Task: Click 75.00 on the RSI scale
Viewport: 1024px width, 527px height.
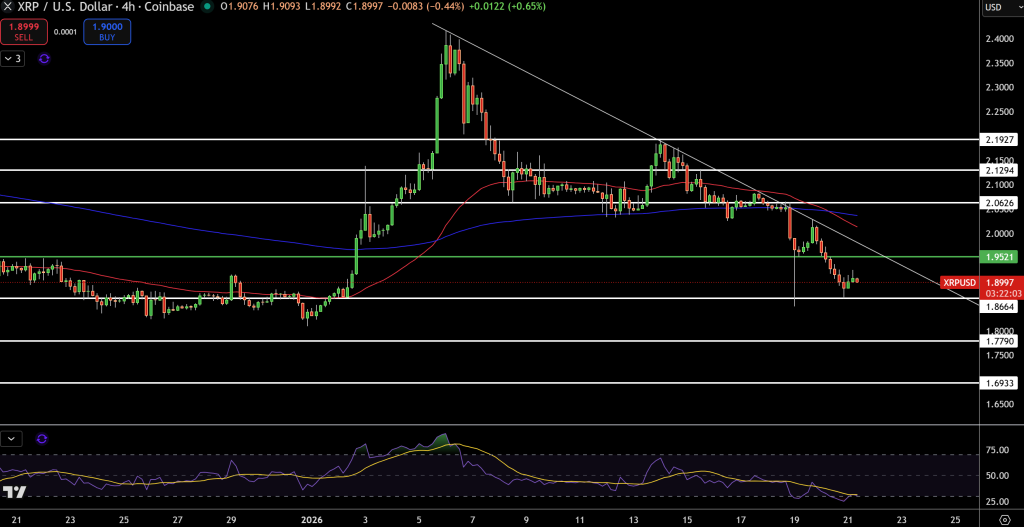Action: 997,451
